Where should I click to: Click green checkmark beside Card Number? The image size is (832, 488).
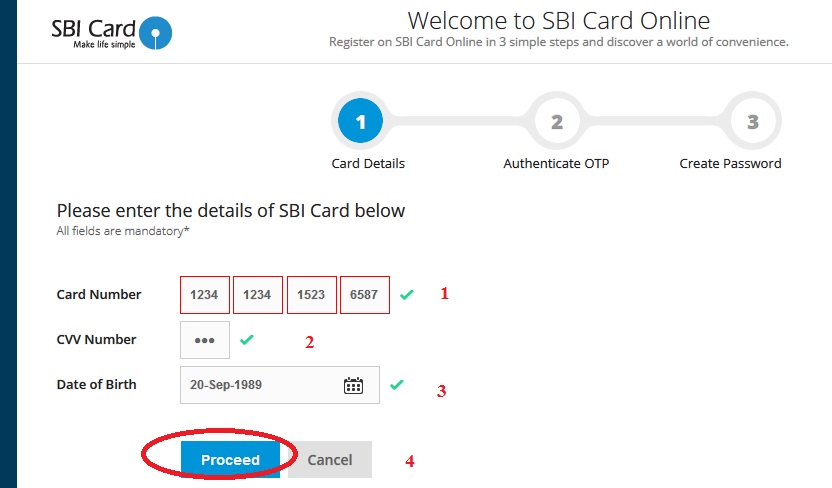click(x=406, y=295)
